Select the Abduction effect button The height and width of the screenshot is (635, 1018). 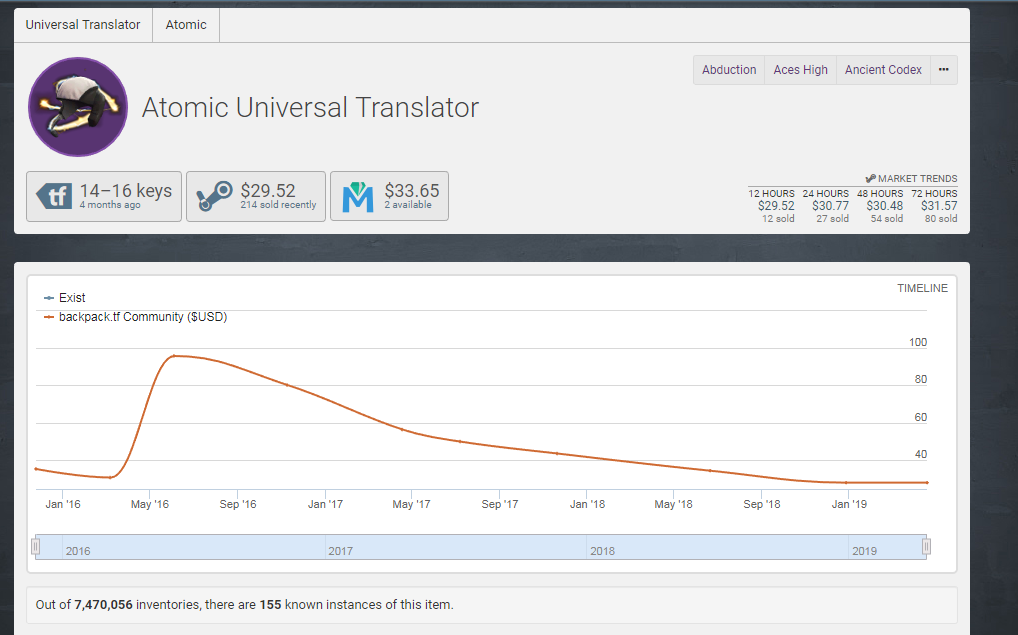[729, 69]
